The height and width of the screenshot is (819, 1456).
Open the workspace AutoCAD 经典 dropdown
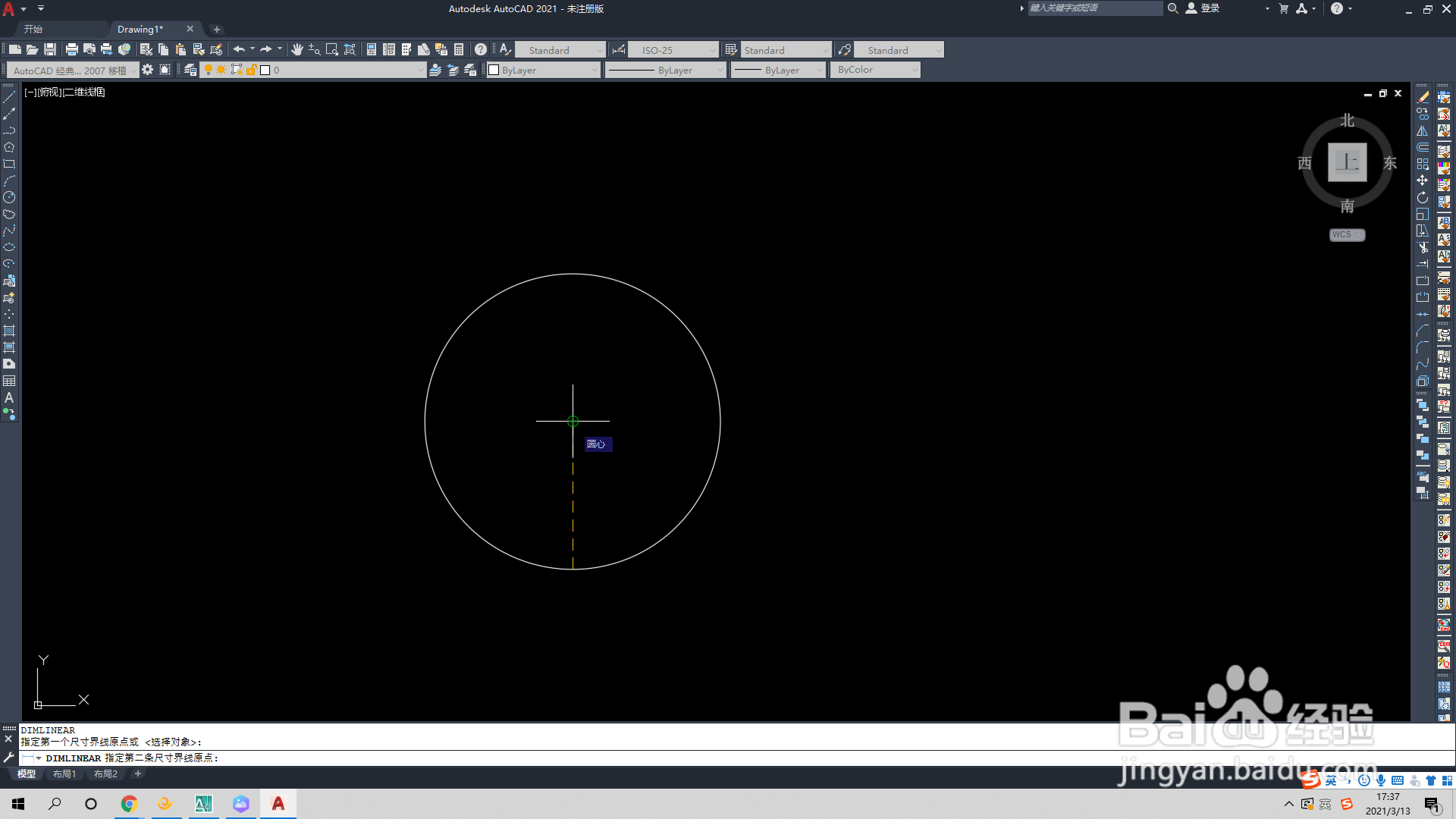[74, 71]
